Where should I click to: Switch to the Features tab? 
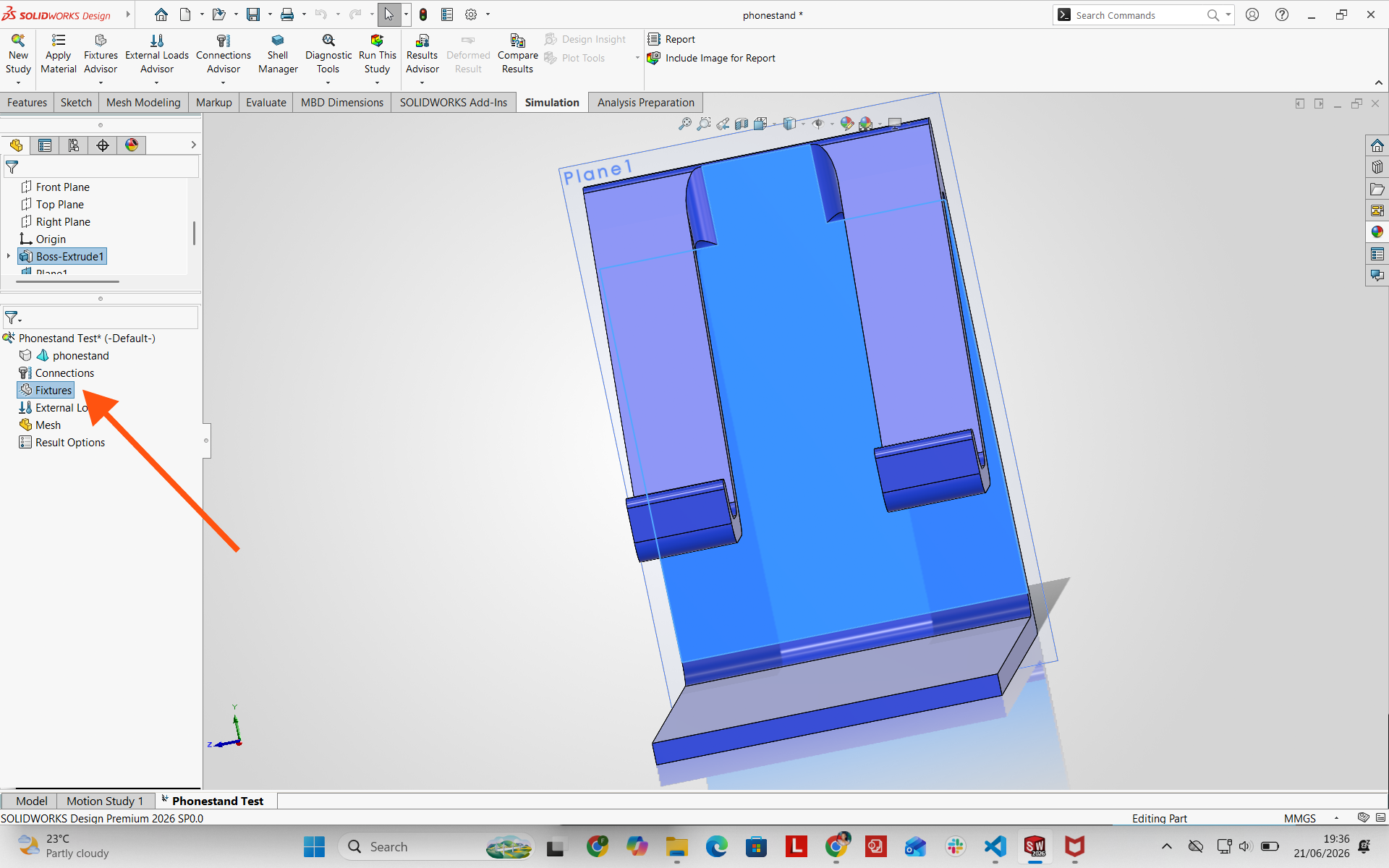[x=27, y=103]
